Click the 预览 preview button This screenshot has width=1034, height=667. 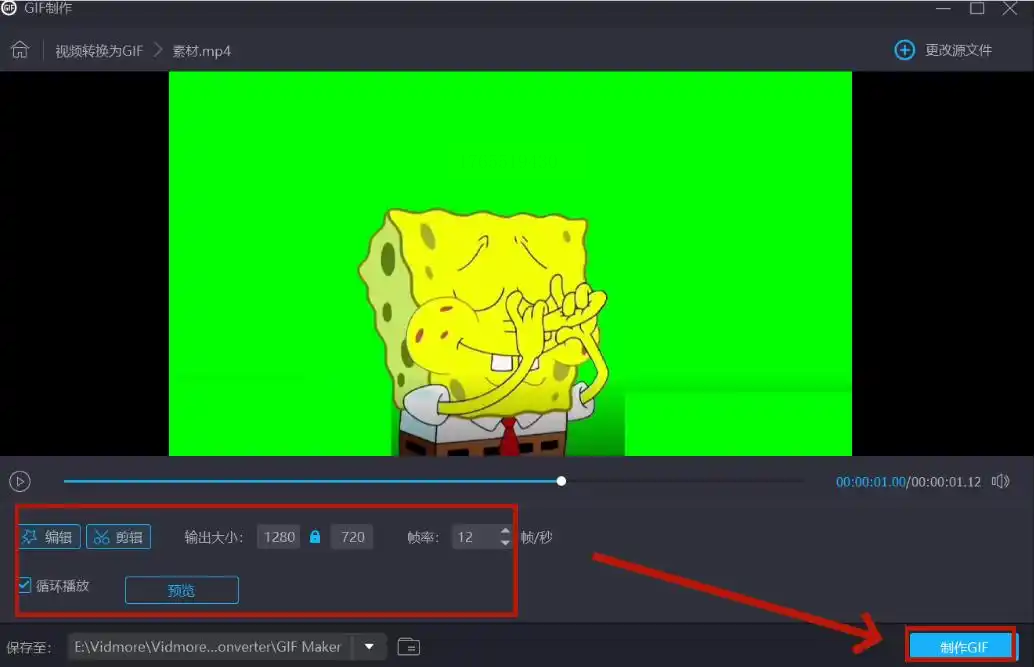181,590
